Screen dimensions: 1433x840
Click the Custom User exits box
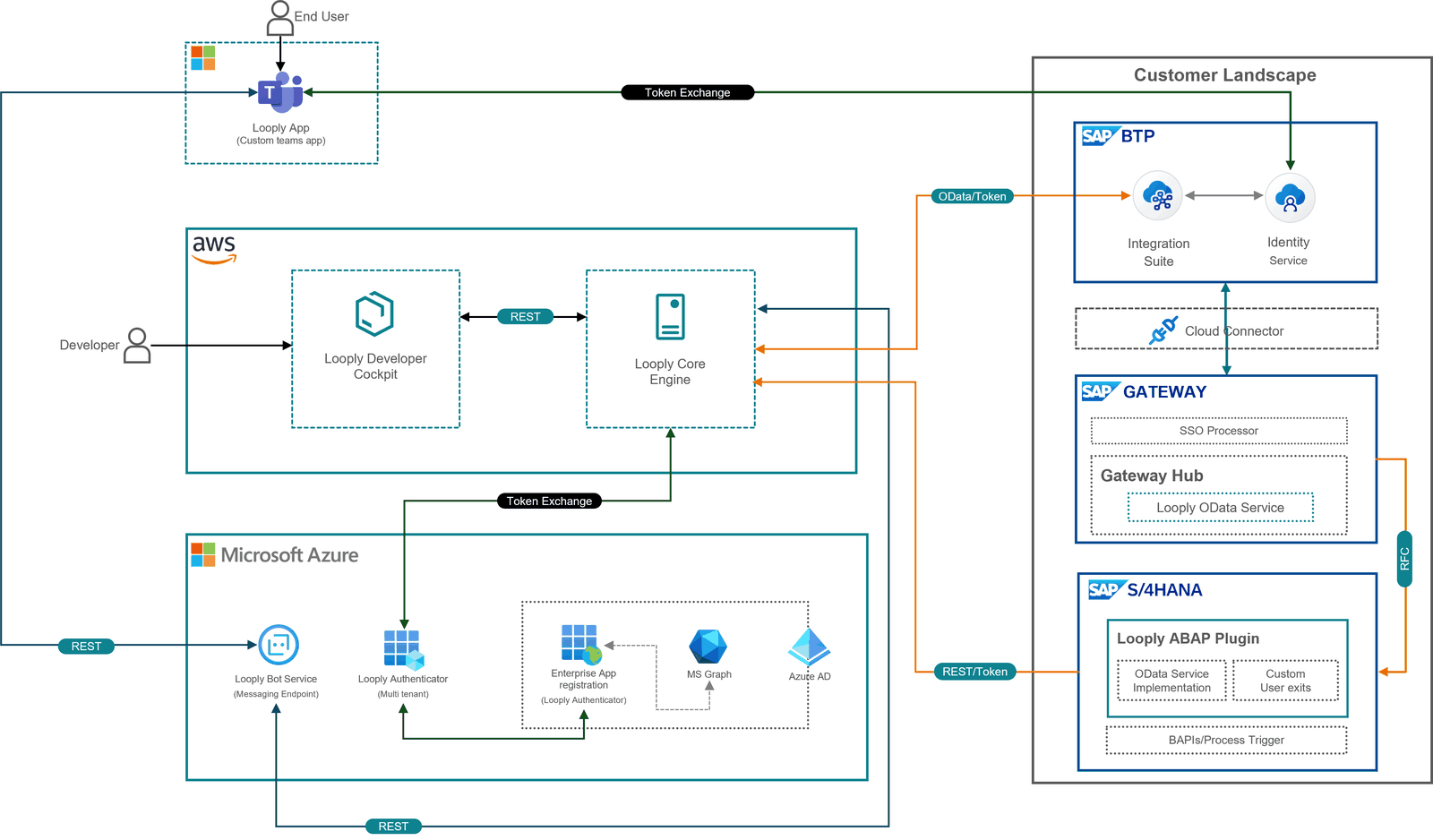1285,681
